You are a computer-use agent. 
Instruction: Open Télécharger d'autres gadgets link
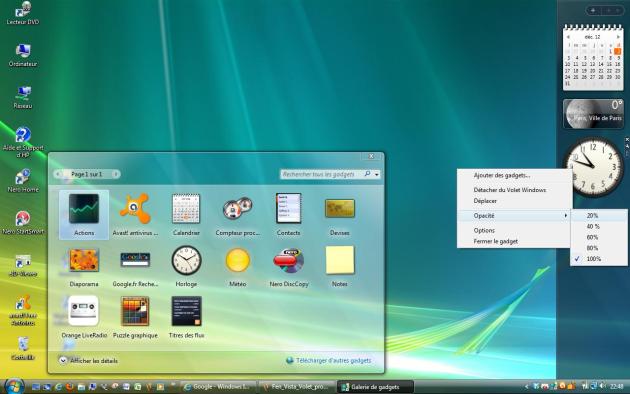(329, 361)
